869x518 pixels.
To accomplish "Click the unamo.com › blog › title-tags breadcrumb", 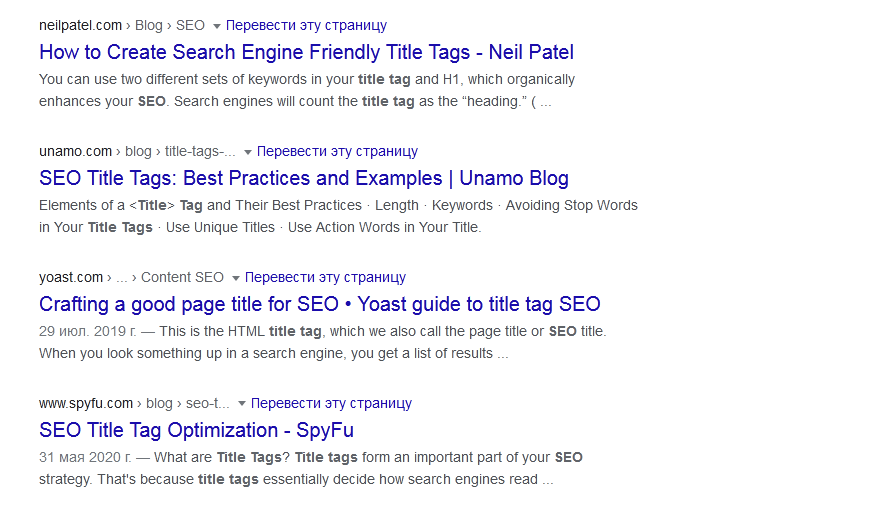I will click(137, 151).
